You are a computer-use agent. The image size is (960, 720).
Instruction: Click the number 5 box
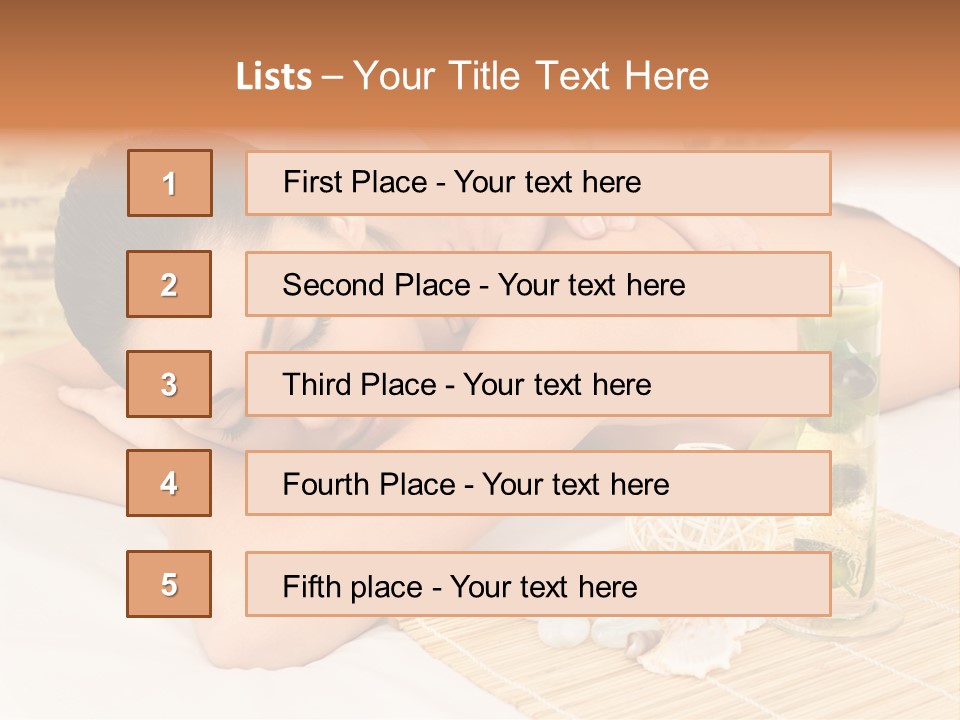pyautogui.click(x=170, y=584)
